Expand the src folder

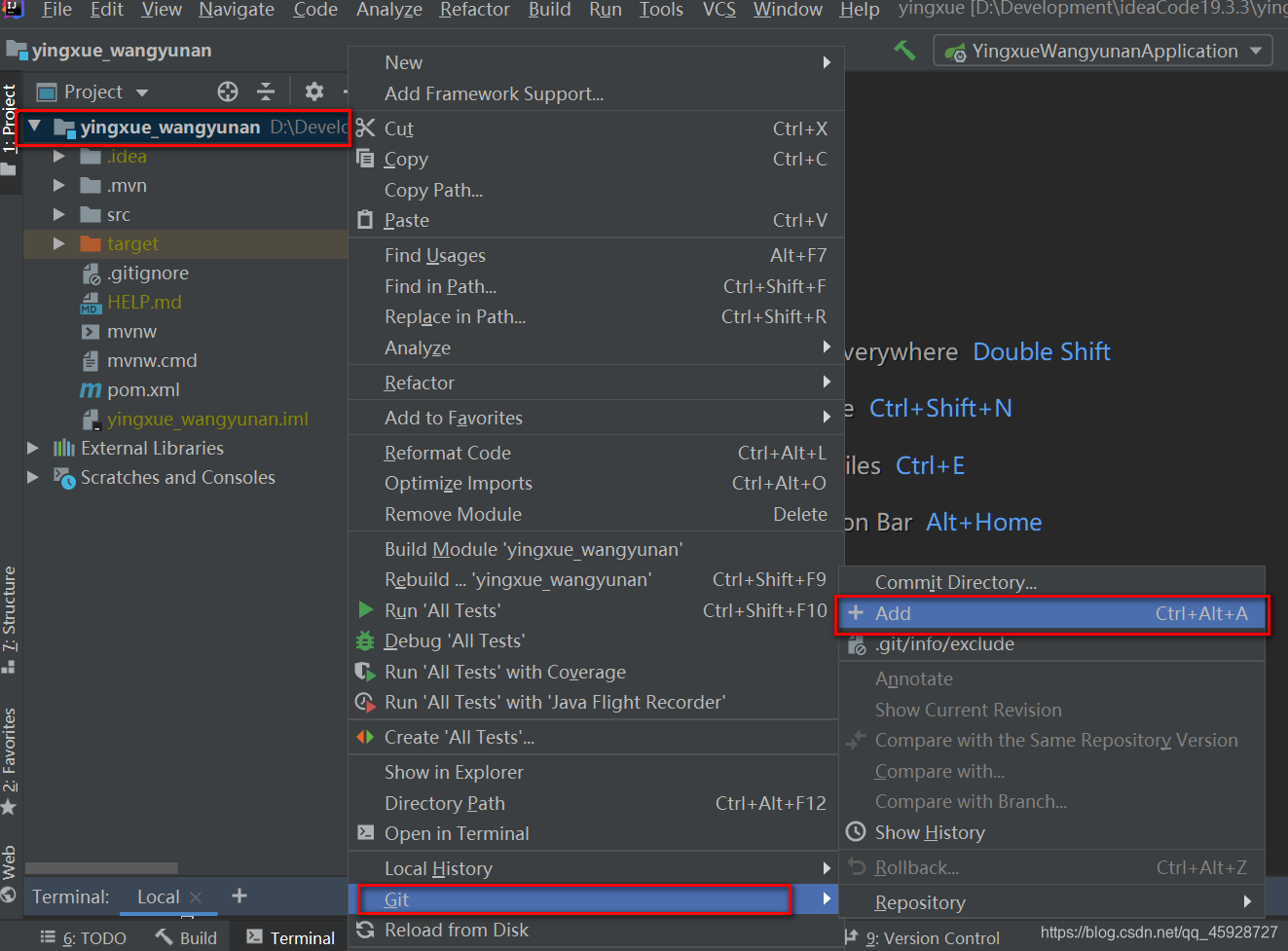point(59,214)
